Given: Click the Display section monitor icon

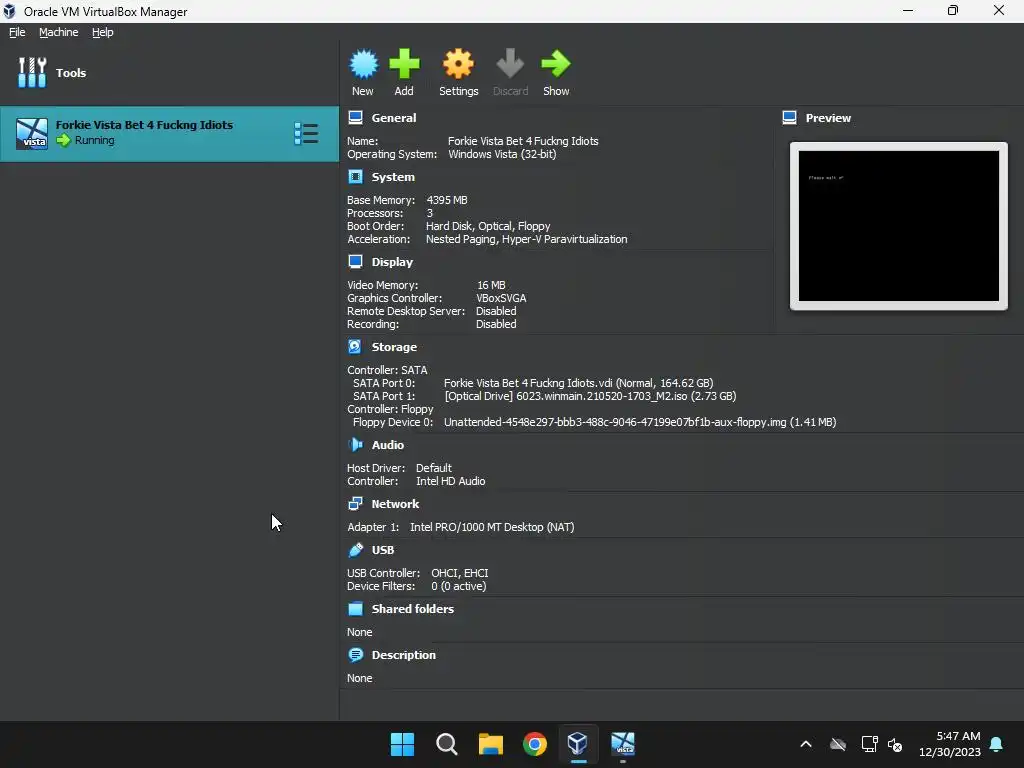Looking at the screenshot, I should 355,261.
